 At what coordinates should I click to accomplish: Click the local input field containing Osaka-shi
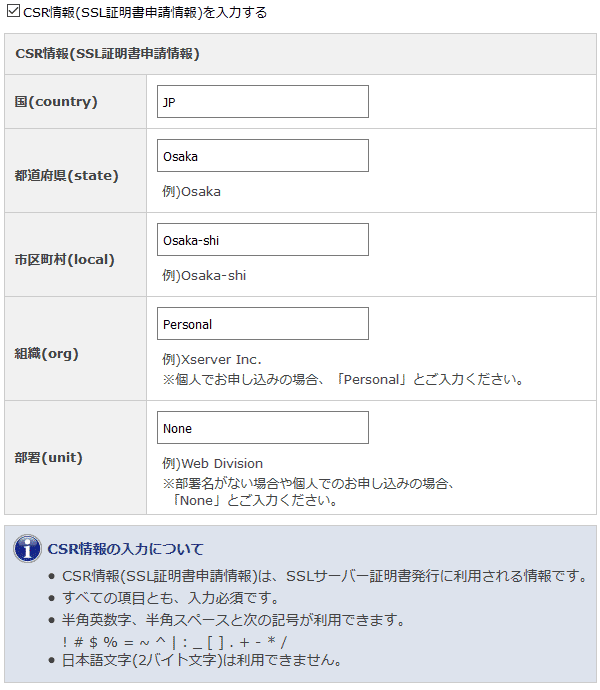click(x=263, y=240)
